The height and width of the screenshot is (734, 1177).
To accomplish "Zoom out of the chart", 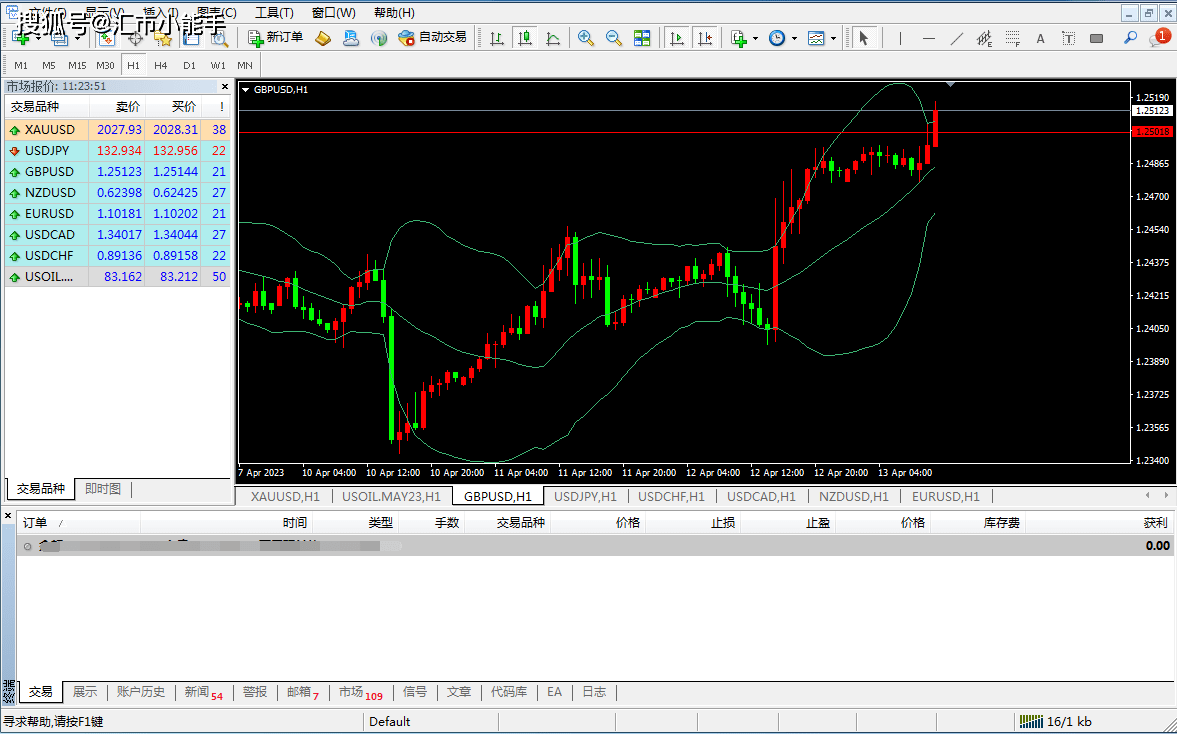I will pyautogui.click(x=614, y=38).
